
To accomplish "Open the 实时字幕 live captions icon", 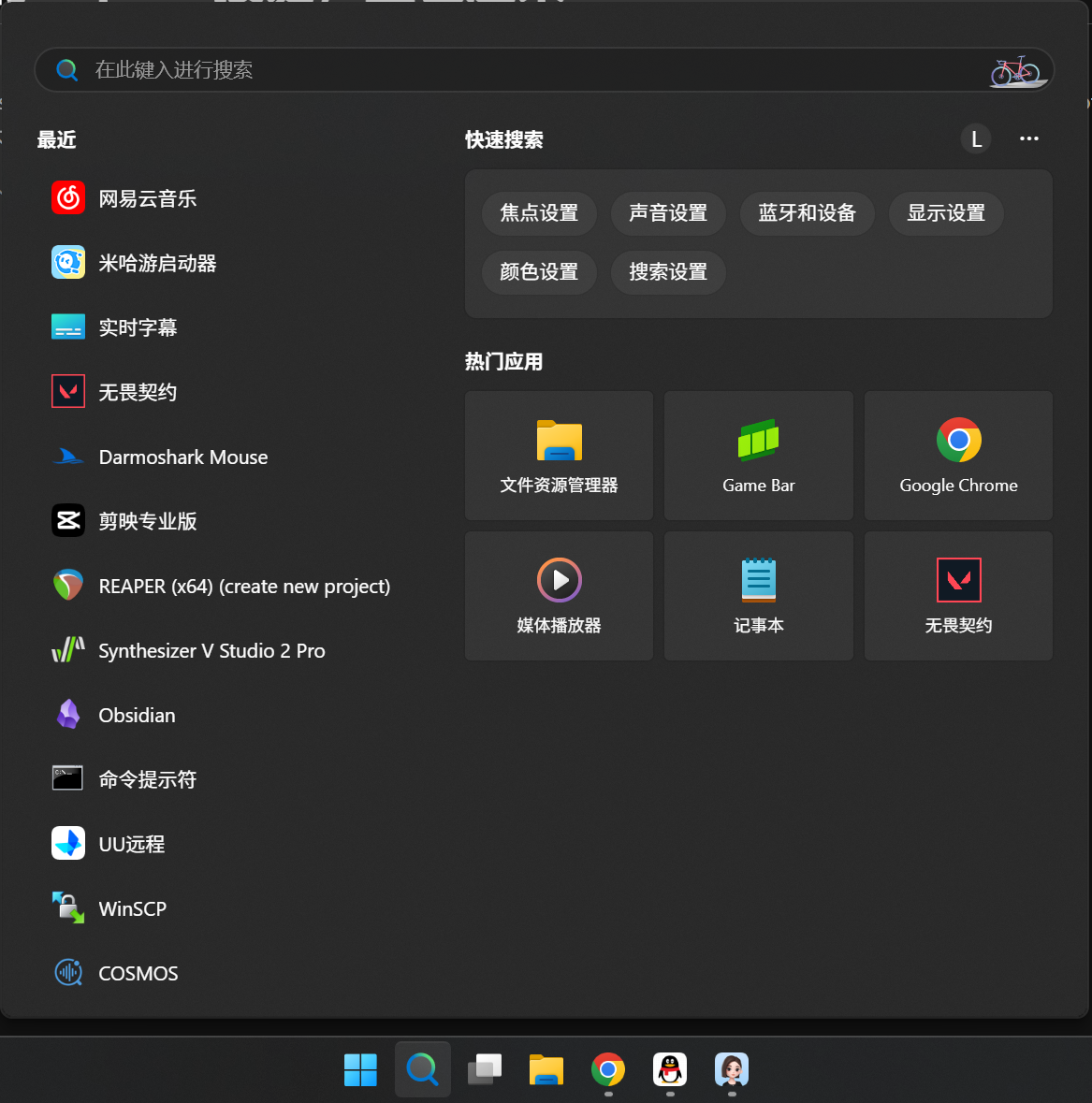I will click(x=68, y=327).
